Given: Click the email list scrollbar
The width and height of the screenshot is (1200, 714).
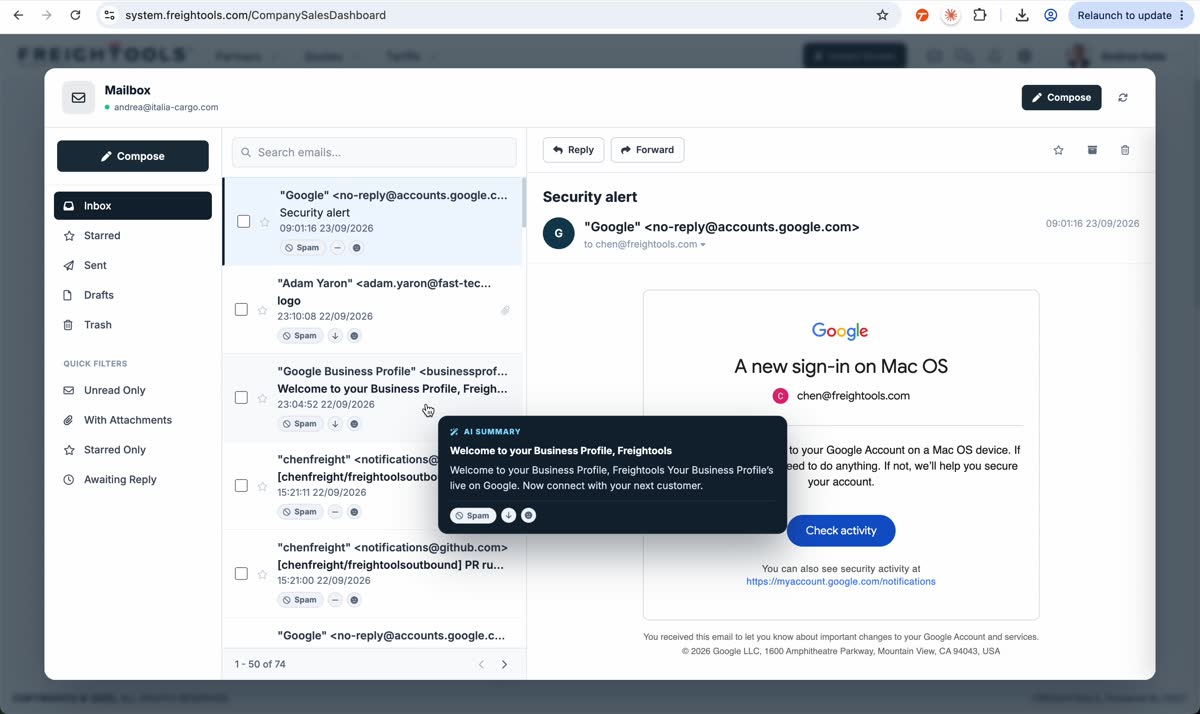Looking at the screenshot, I should (524, 204).
